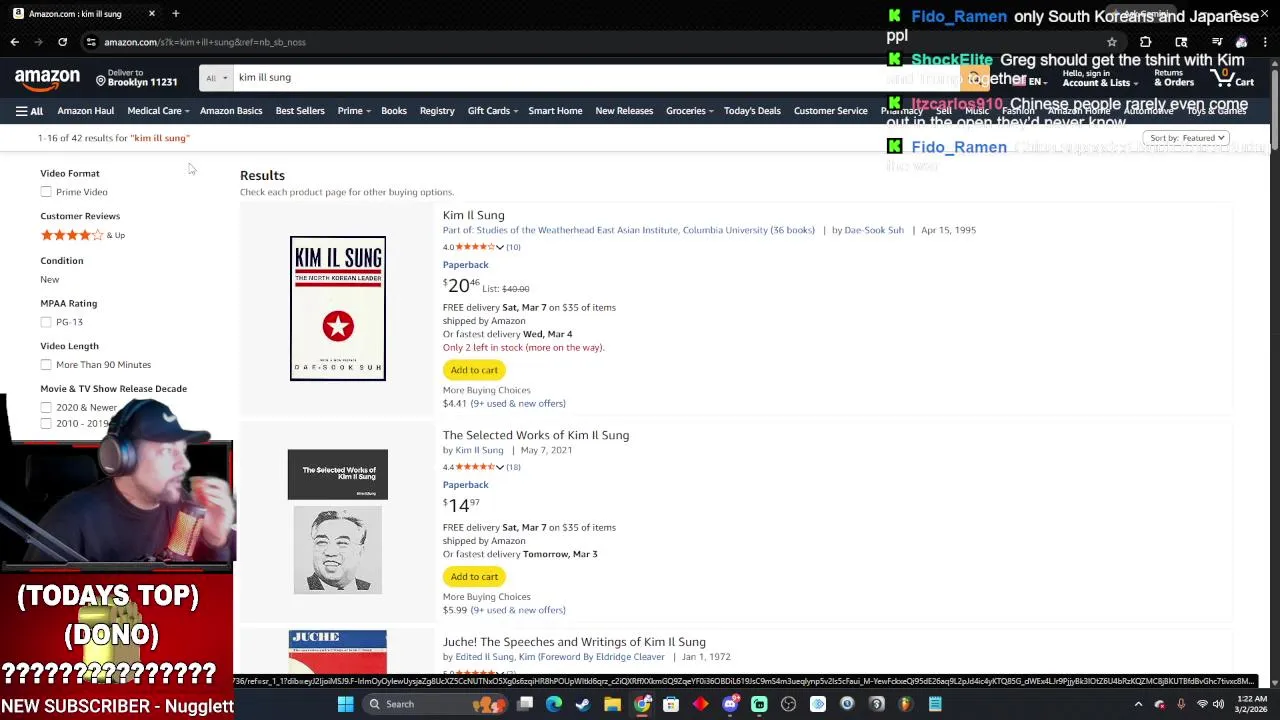Open Kim Il Sung book cover thumbnail
This screenshot has width=1280, height=720.
pyautogui.click(x=338, y=308)
